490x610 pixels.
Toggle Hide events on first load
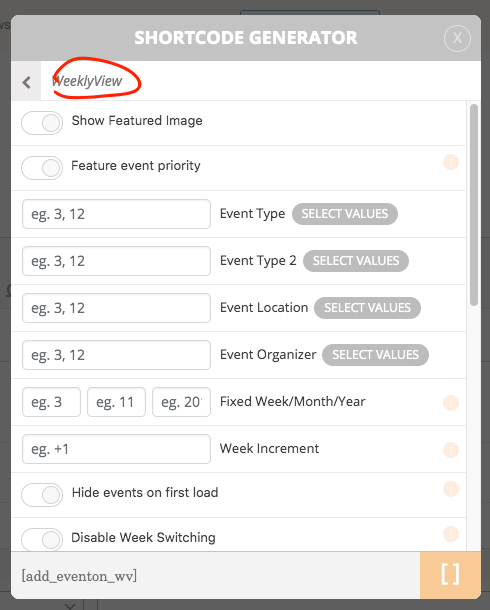42,495
